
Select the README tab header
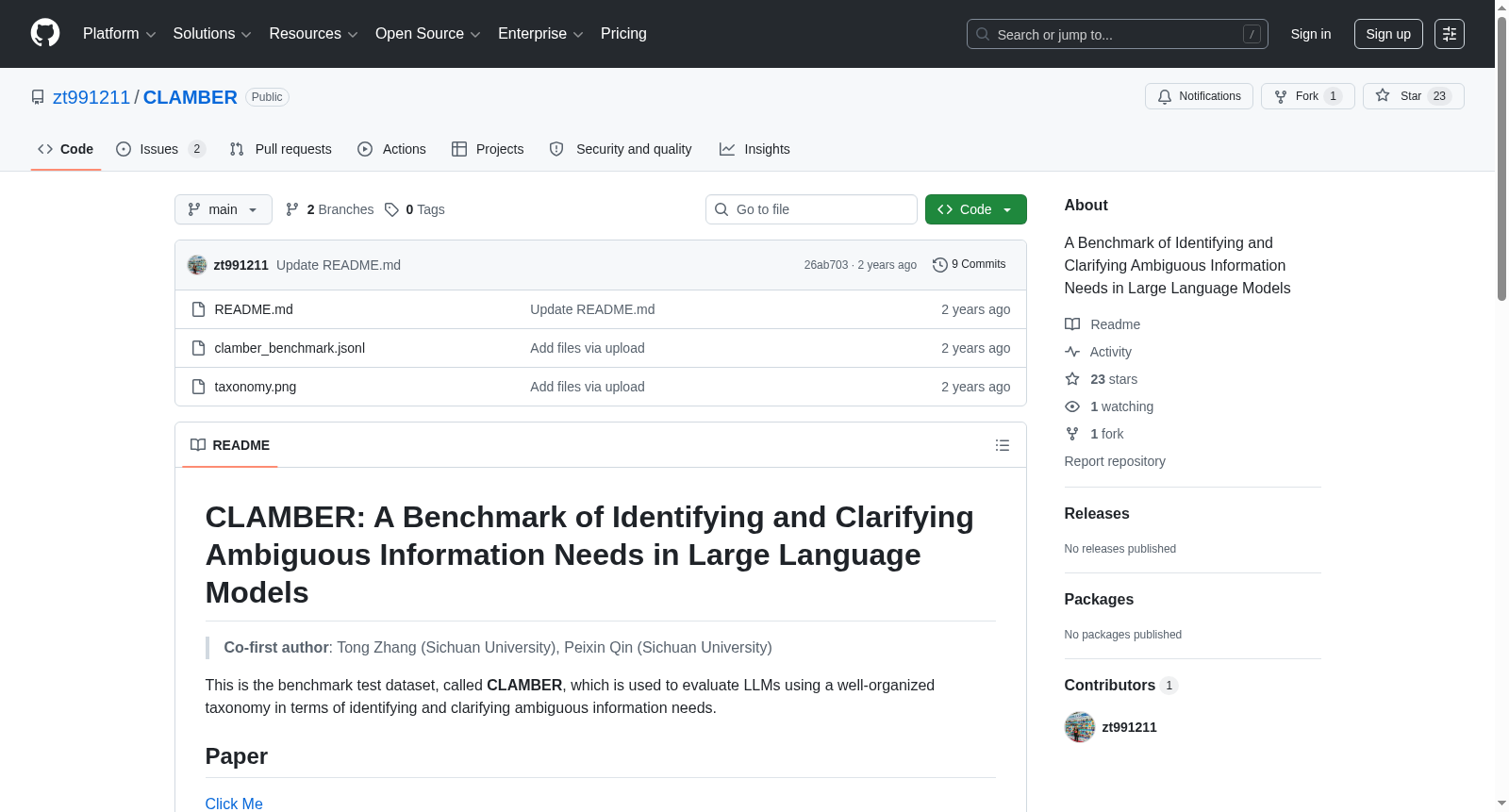point(230,445)
